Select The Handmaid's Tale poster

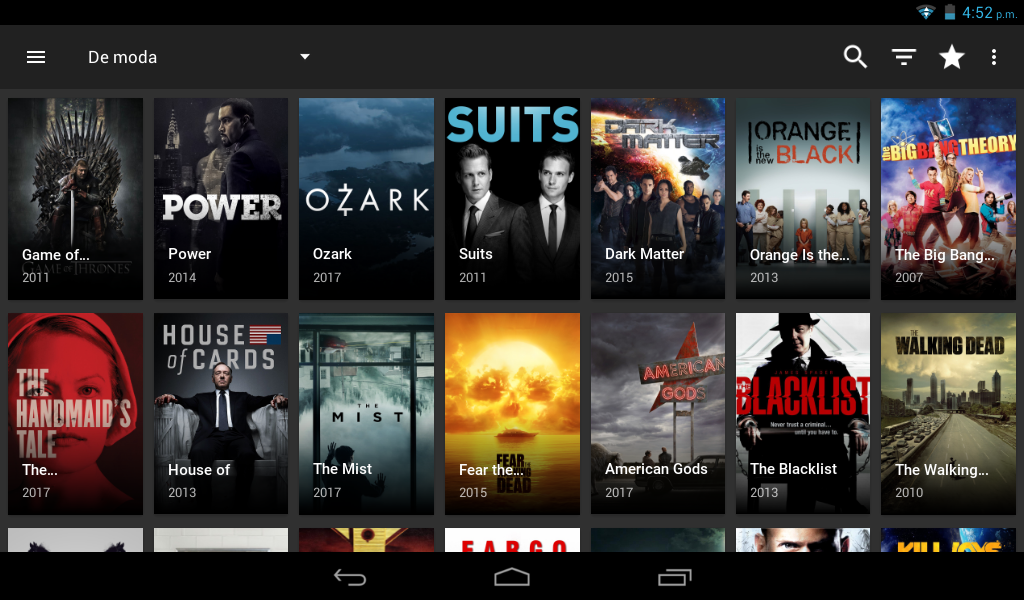pos(75,413)
